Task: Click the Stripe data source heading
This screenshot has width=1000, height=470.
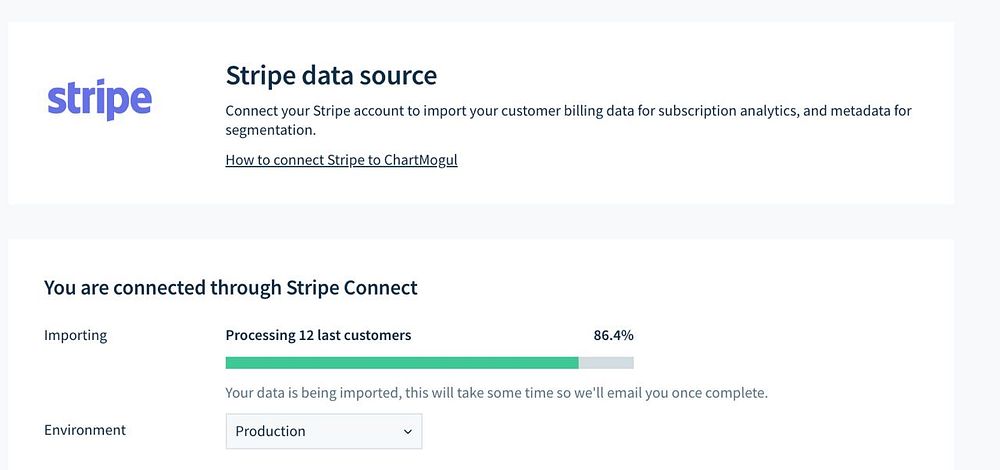Action: 331,75
